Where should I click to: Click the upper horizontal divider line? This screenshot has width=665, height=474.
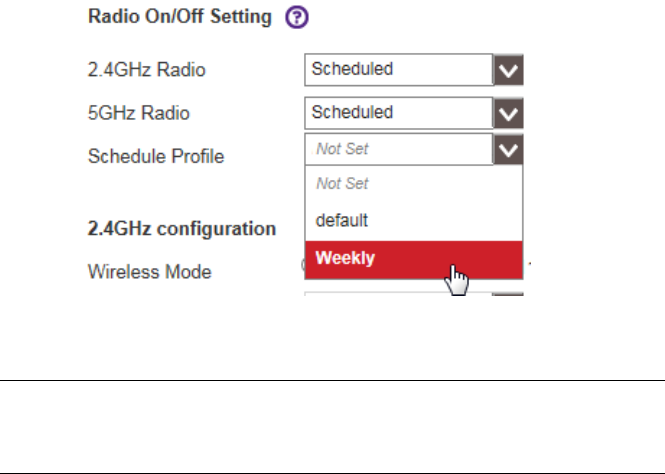pos(332,380)
